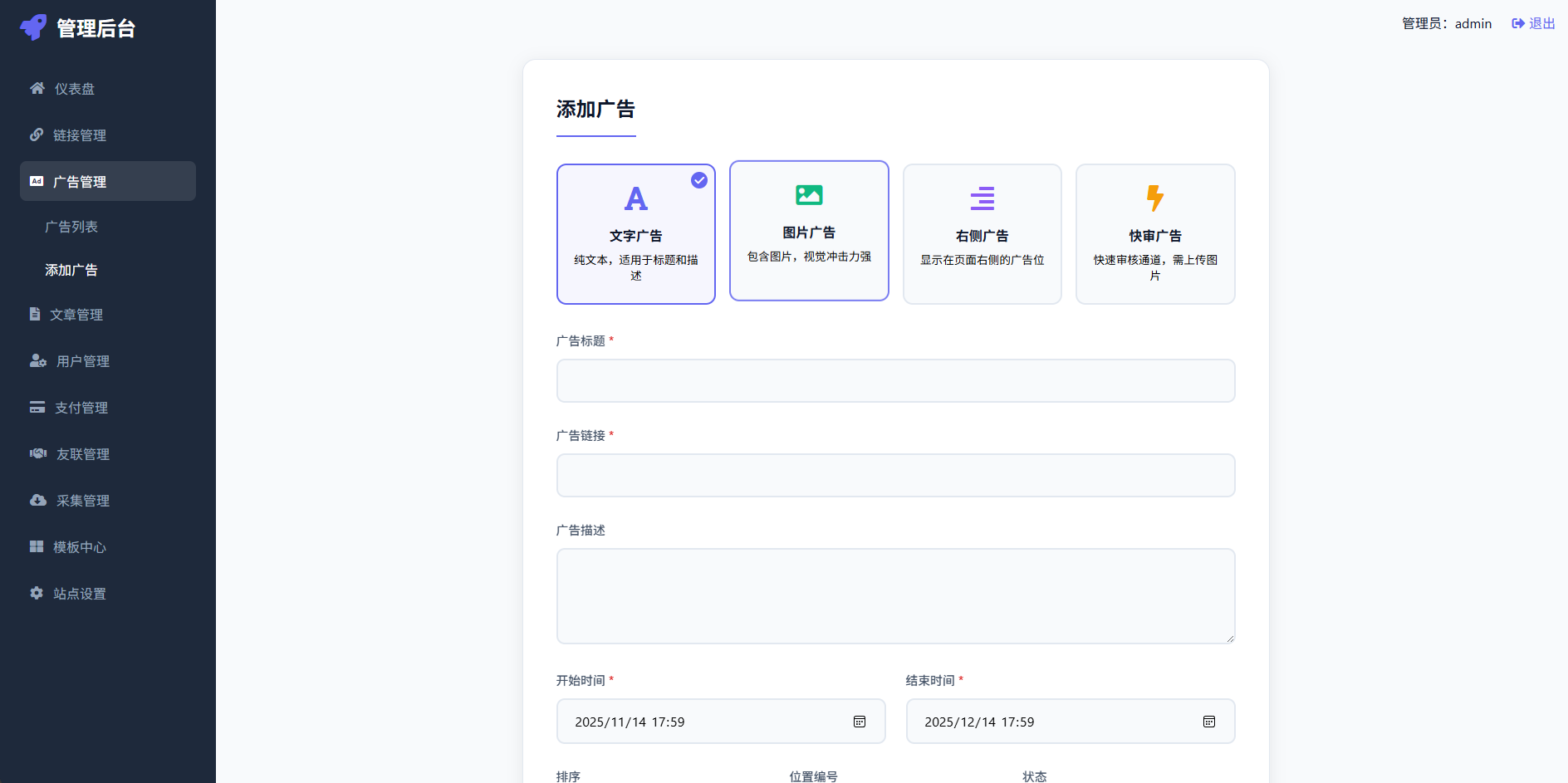This screenshot has width=1568, height=783.
Task: Open the 文章管理 menu item
Action: coord(76,315)
